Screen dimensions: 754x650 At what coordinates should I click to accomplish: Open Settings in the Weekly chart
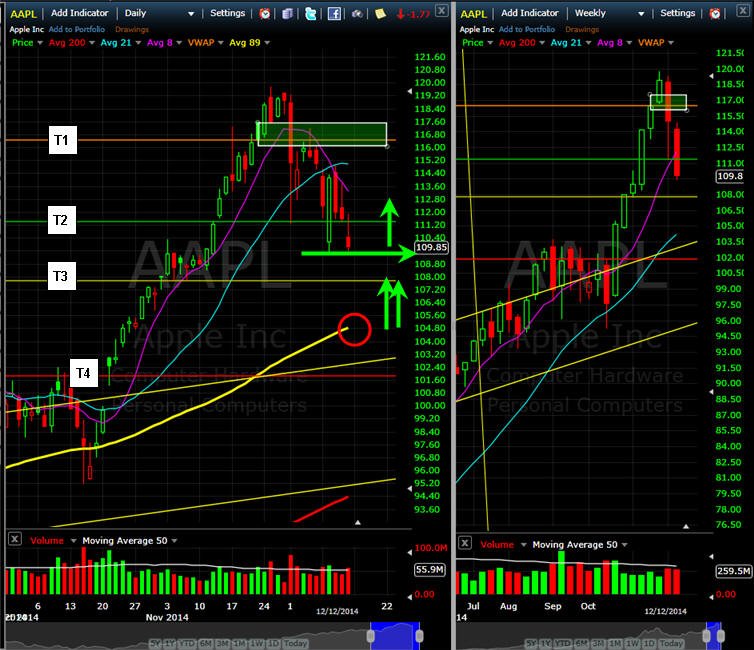coord(678,13)
